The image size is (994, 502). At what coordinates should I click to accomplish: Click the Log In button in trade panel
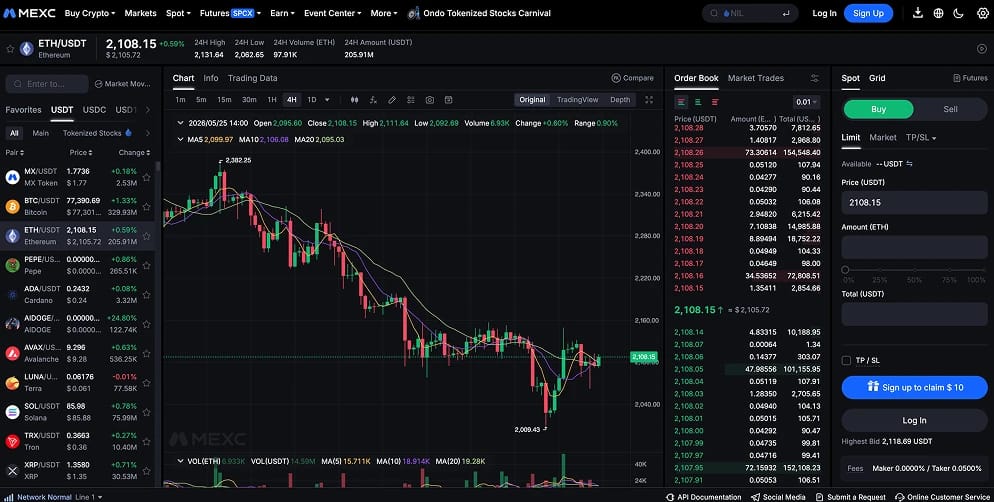(914, 420)
